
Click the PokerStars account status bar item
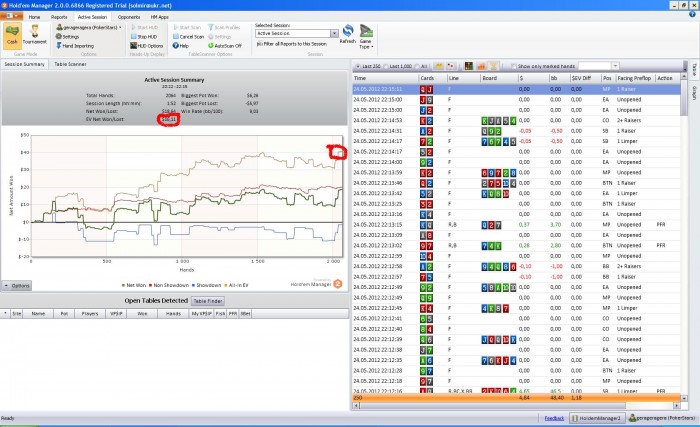coord(662,419)
